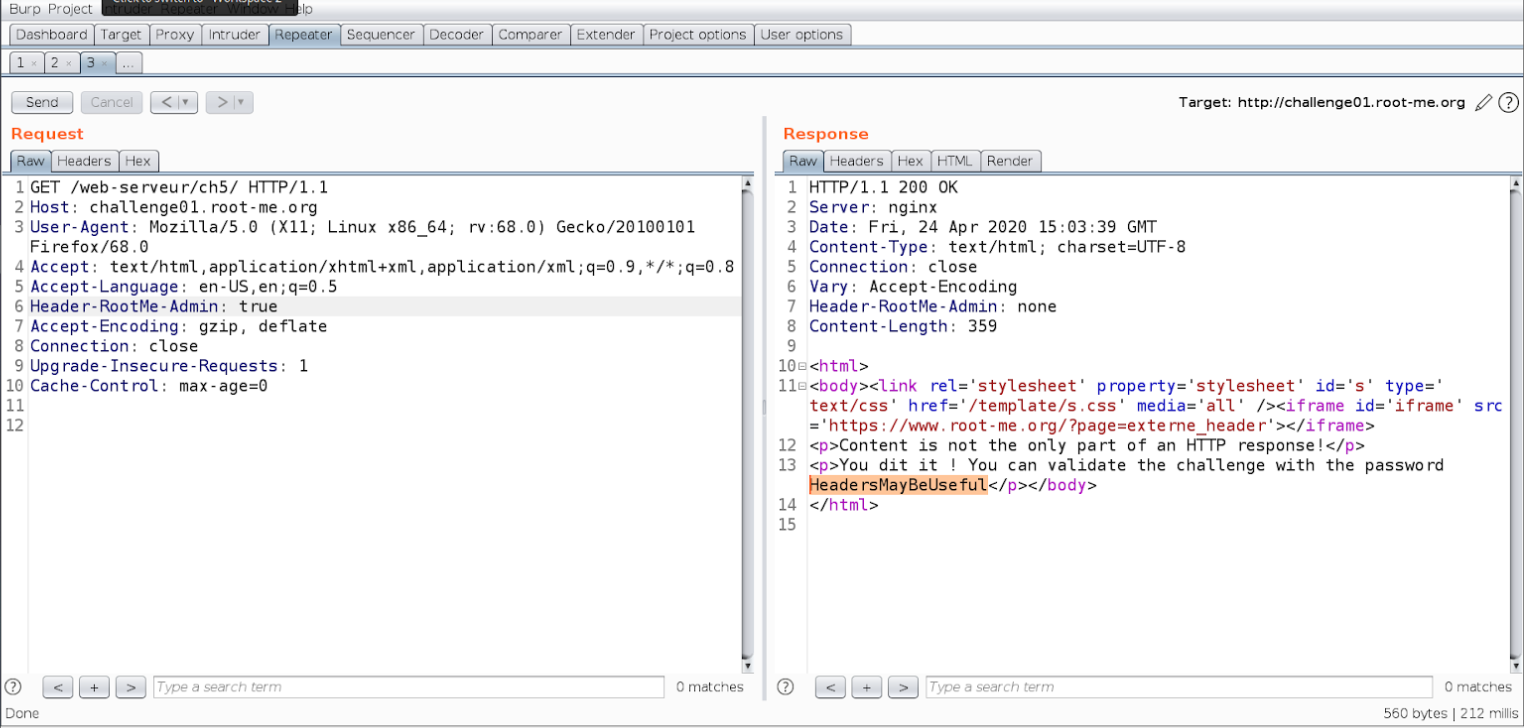Click request pane vertical scrollbar
Screen dimensions: 1524x728
point(747,420)
